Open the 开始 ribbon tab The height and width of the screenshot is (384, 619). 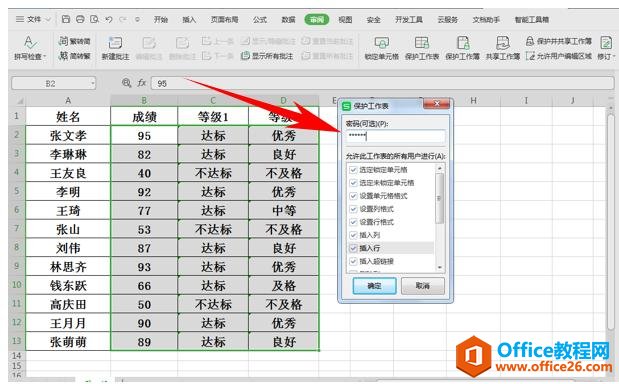[161, 19]
